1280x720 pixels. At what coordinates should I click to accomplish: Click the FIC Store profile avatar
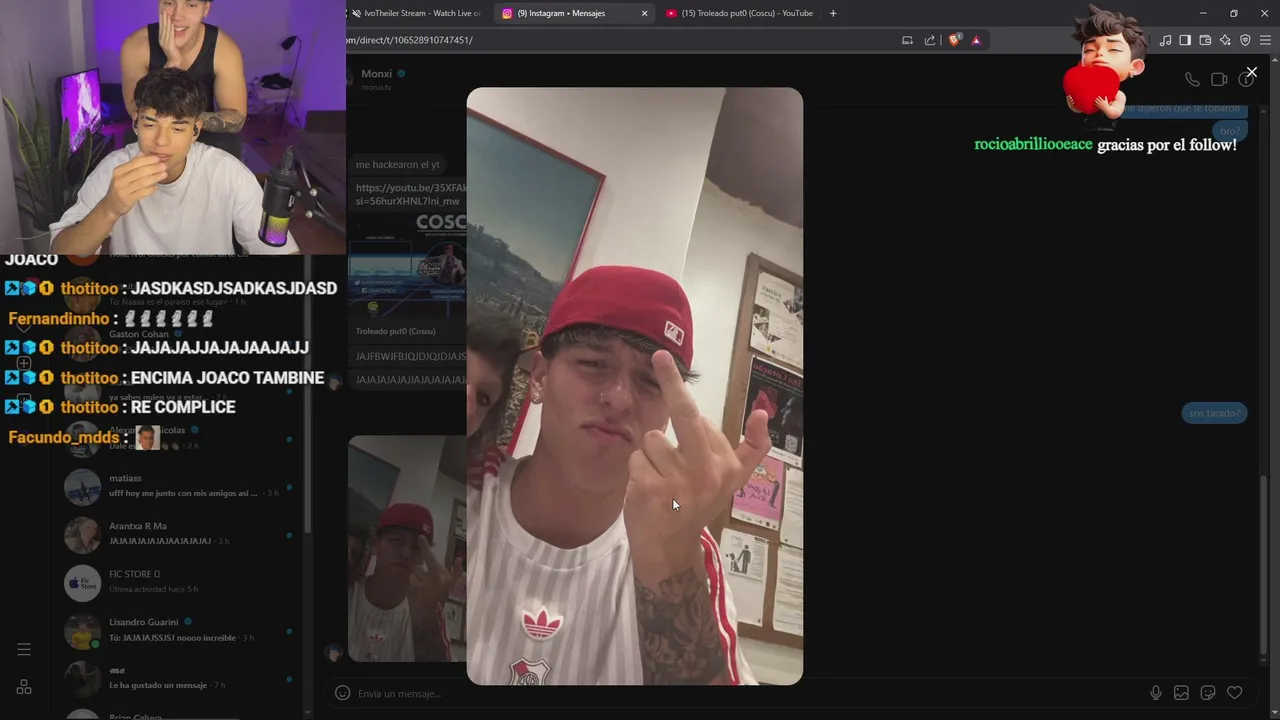coord(82,582)
